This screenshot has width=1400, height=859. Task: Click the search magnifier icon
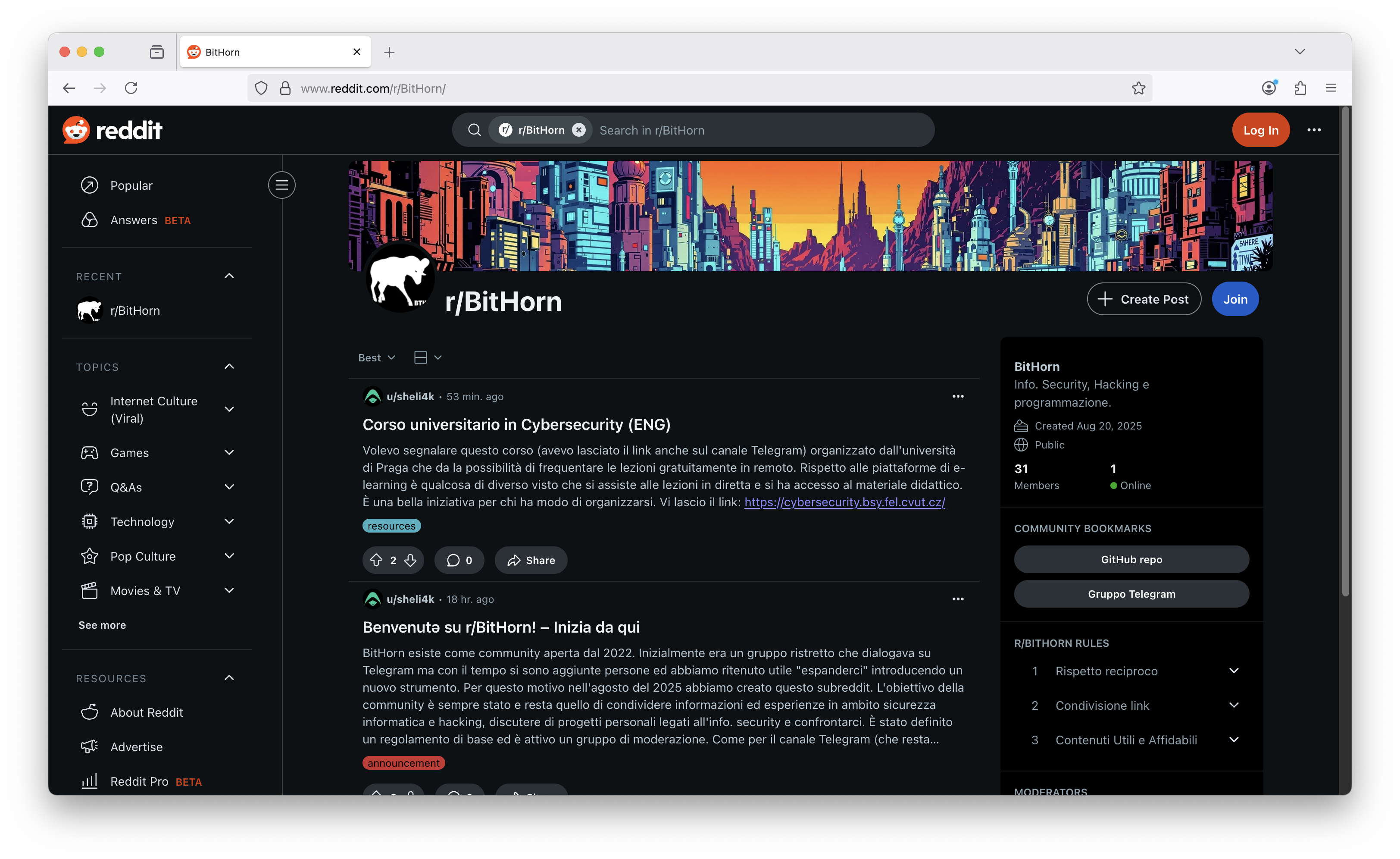tap(474, 130)
